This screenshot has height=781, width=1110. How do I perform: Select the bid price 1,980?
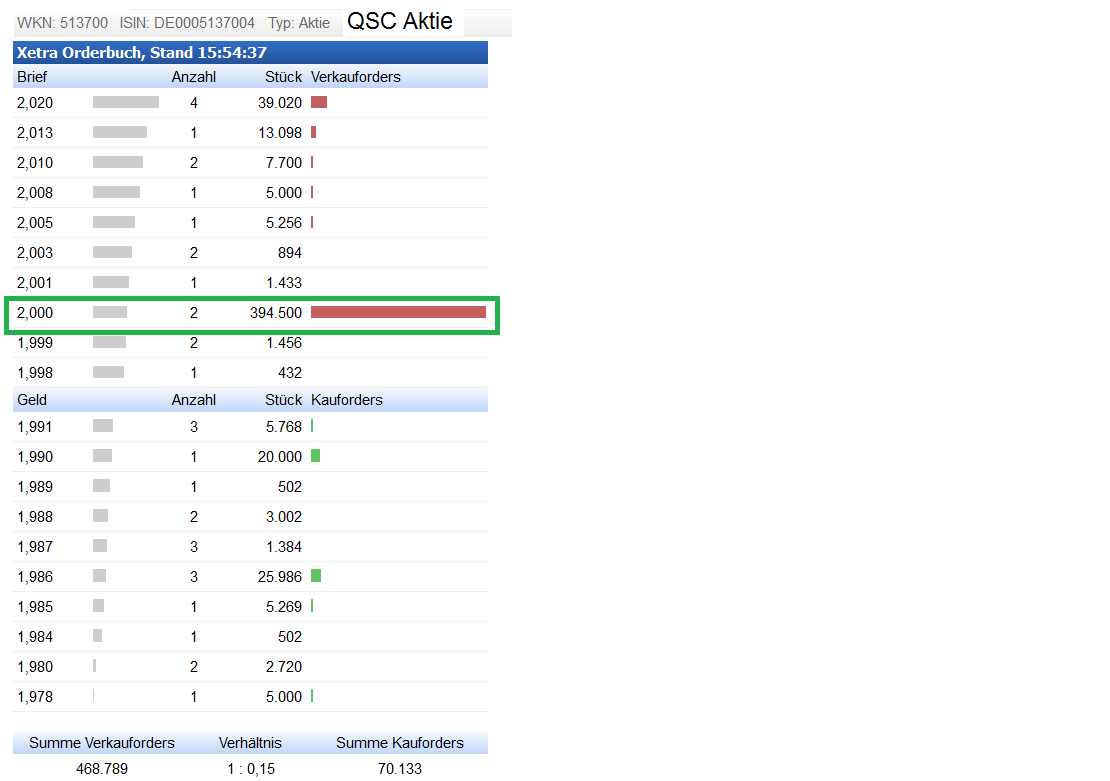pos(35,666)
